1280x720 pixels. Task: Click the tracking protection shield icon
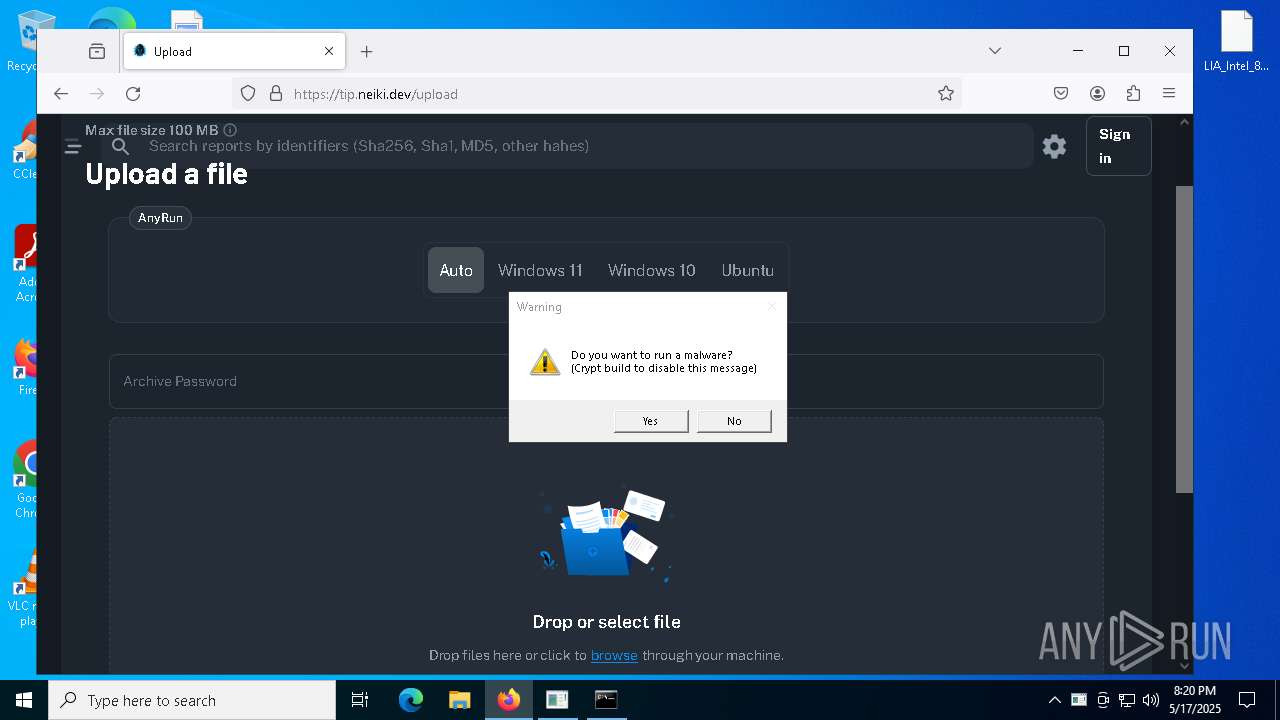point(248,94)
